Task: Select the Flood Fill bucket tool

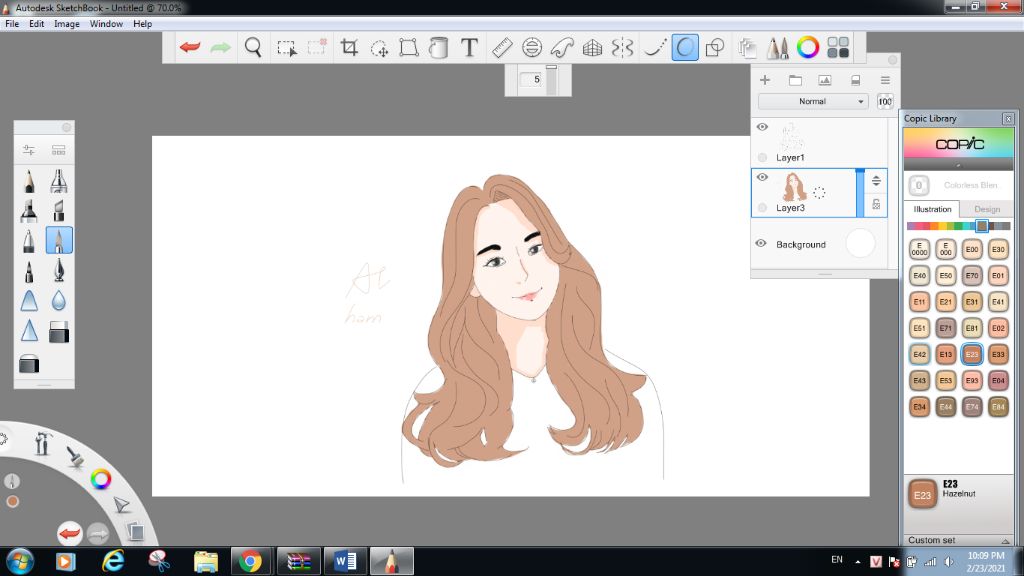Action: (x=439, y=47)
